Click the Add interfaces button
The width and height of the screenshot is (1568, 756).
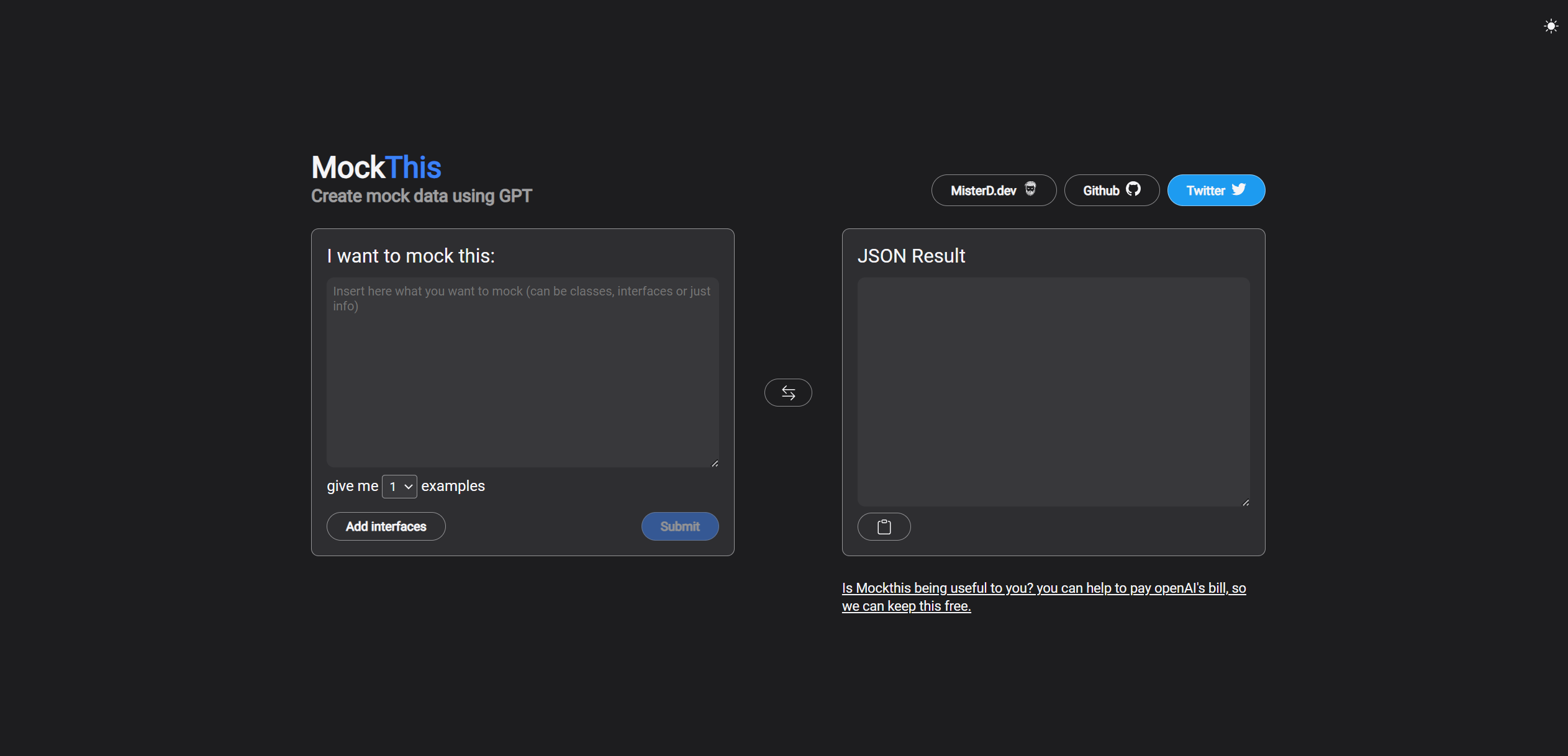point(386,526)
